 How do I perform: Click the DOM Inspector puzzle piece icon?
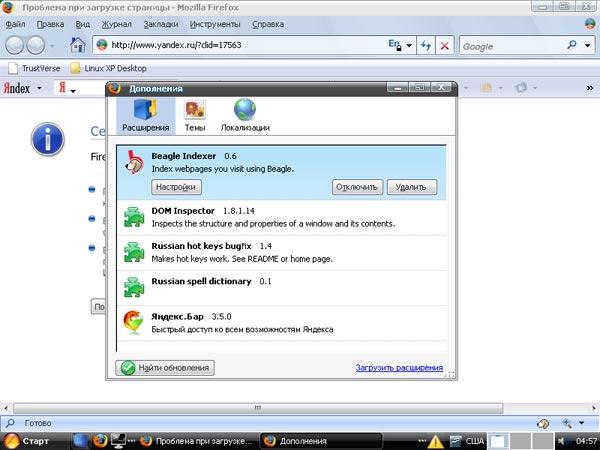pyautogui.click(x=134, y=217)
